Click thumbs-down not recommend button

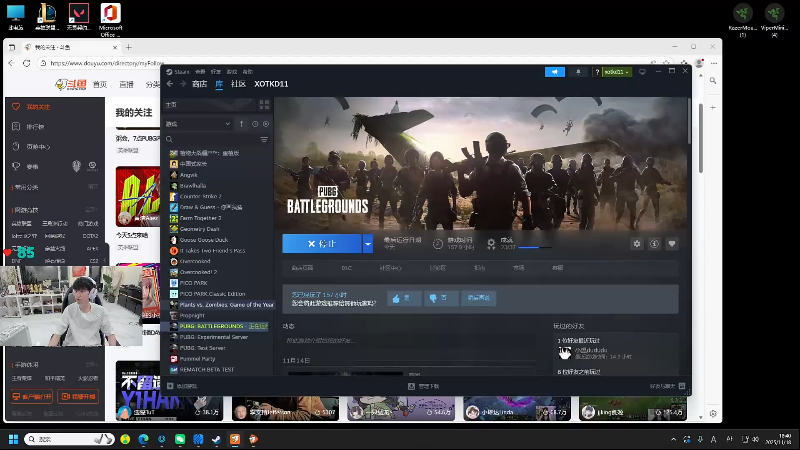point(441,298)
